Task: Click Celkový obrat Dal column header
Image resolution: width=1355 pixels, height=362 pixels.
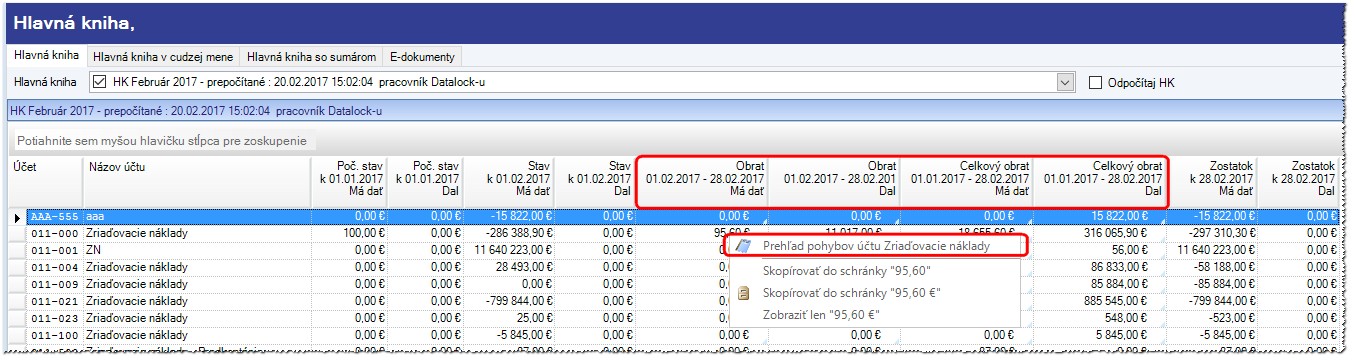Action: pyautogui.click(x=1100, y=182)
